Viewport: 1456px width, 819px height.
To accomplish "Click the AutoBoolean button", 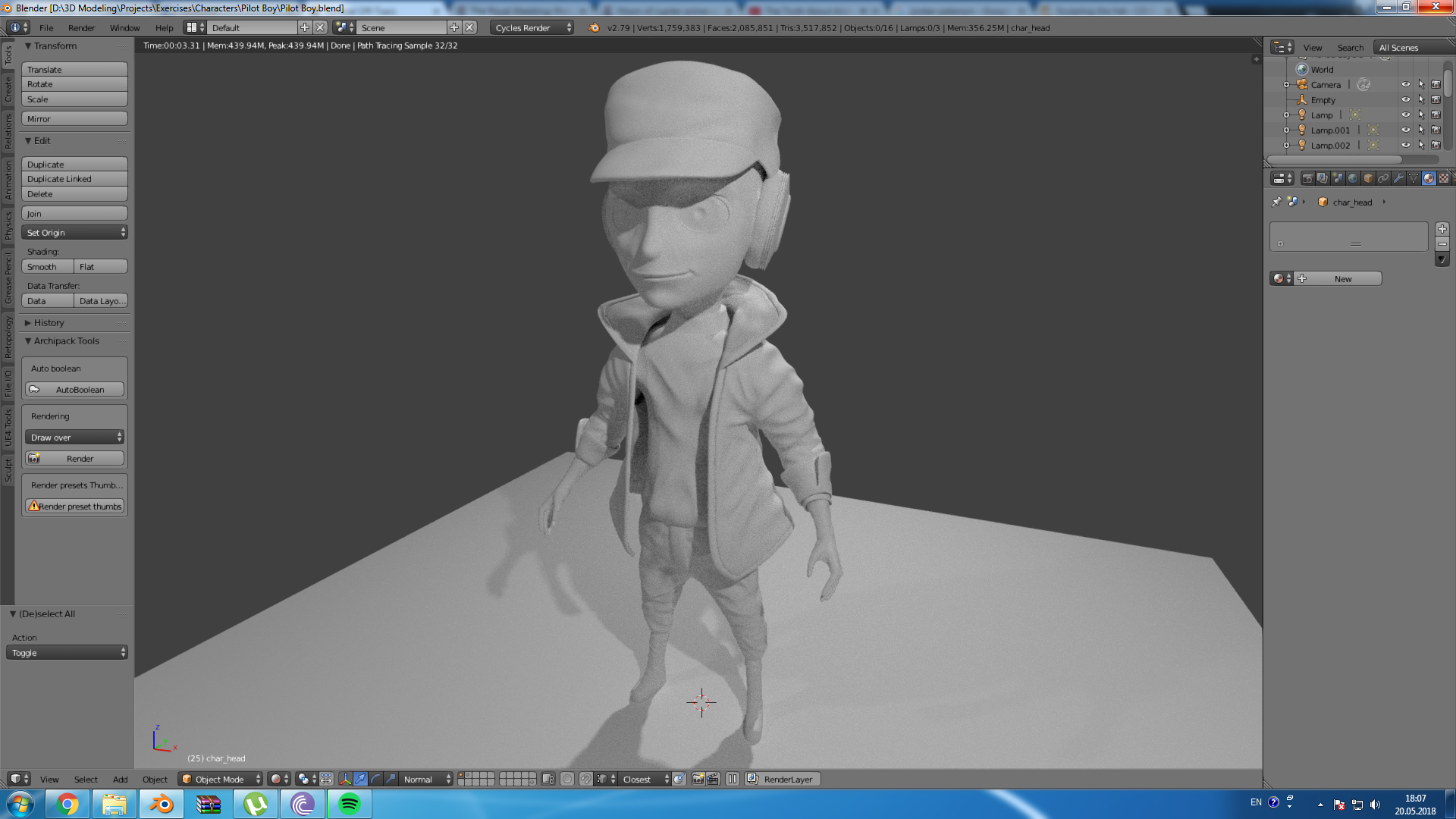I will point(74,390).
